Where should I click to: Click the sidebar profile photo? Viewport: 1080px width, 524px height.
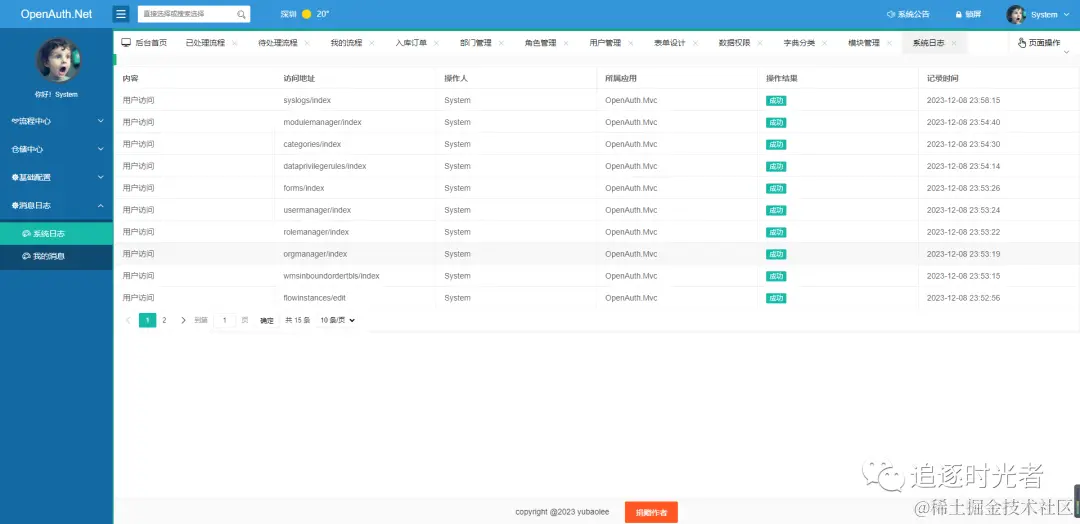click(59, 61)
